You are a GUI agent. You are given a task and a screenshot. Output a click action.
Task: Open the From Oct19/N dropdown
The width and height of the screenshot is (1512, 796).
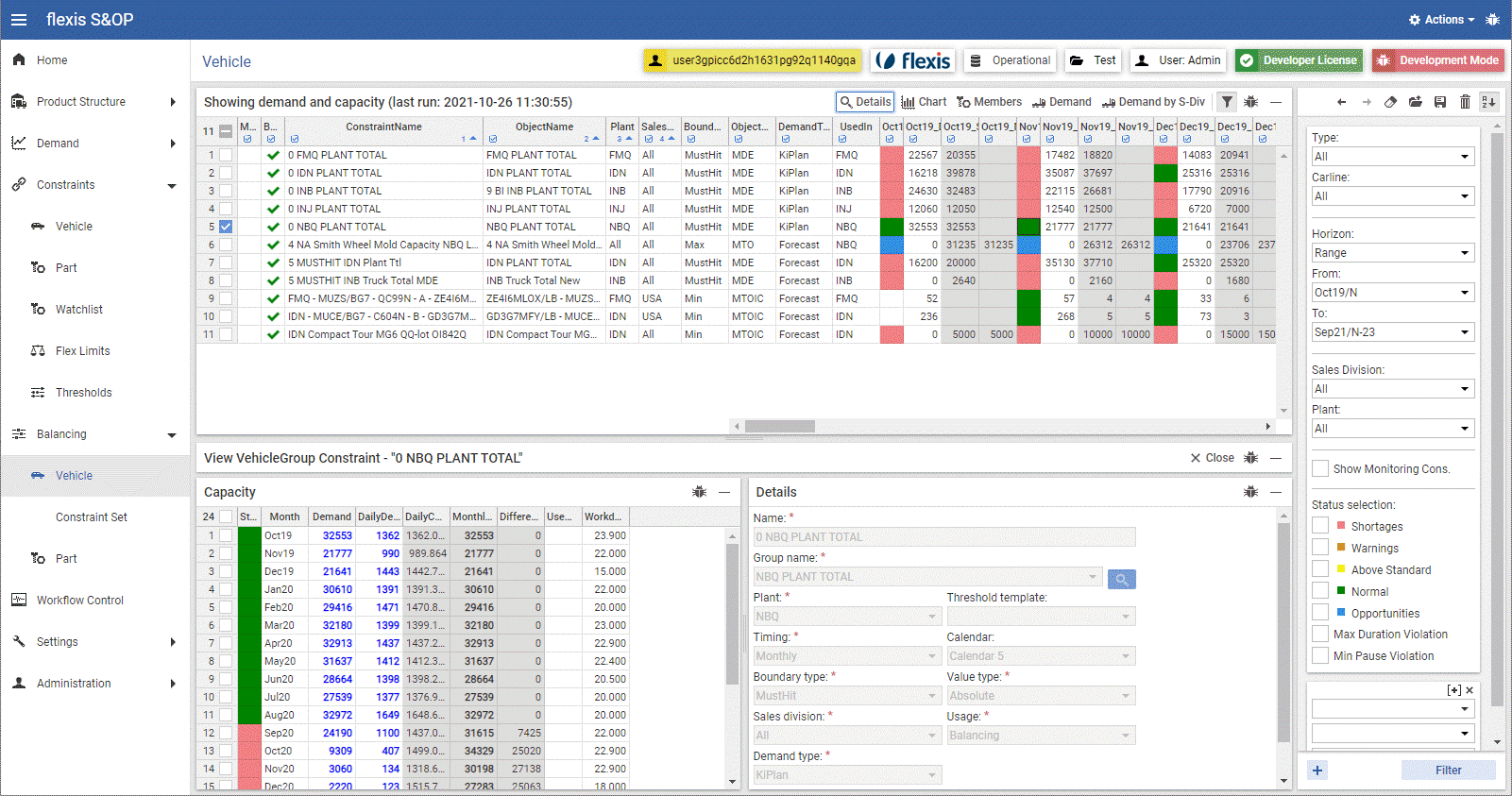(x=1393, y=293)
